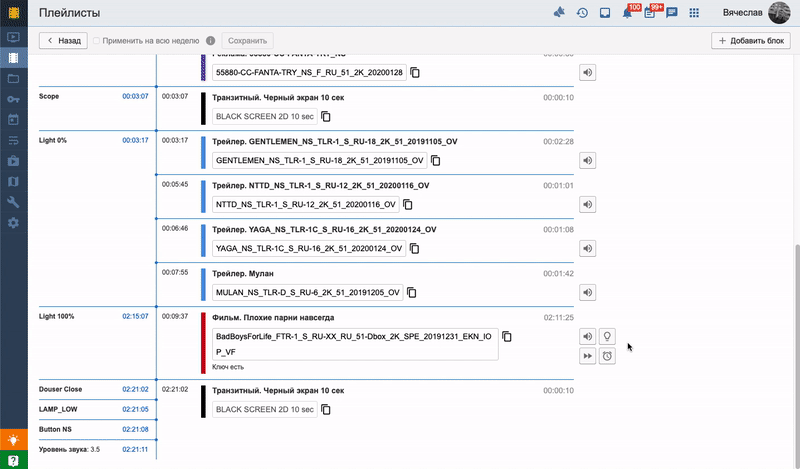Click Уровень звука 3.5 cue time 02:21:11
Screen dimensions: 800x469
(x=135, y=450)
